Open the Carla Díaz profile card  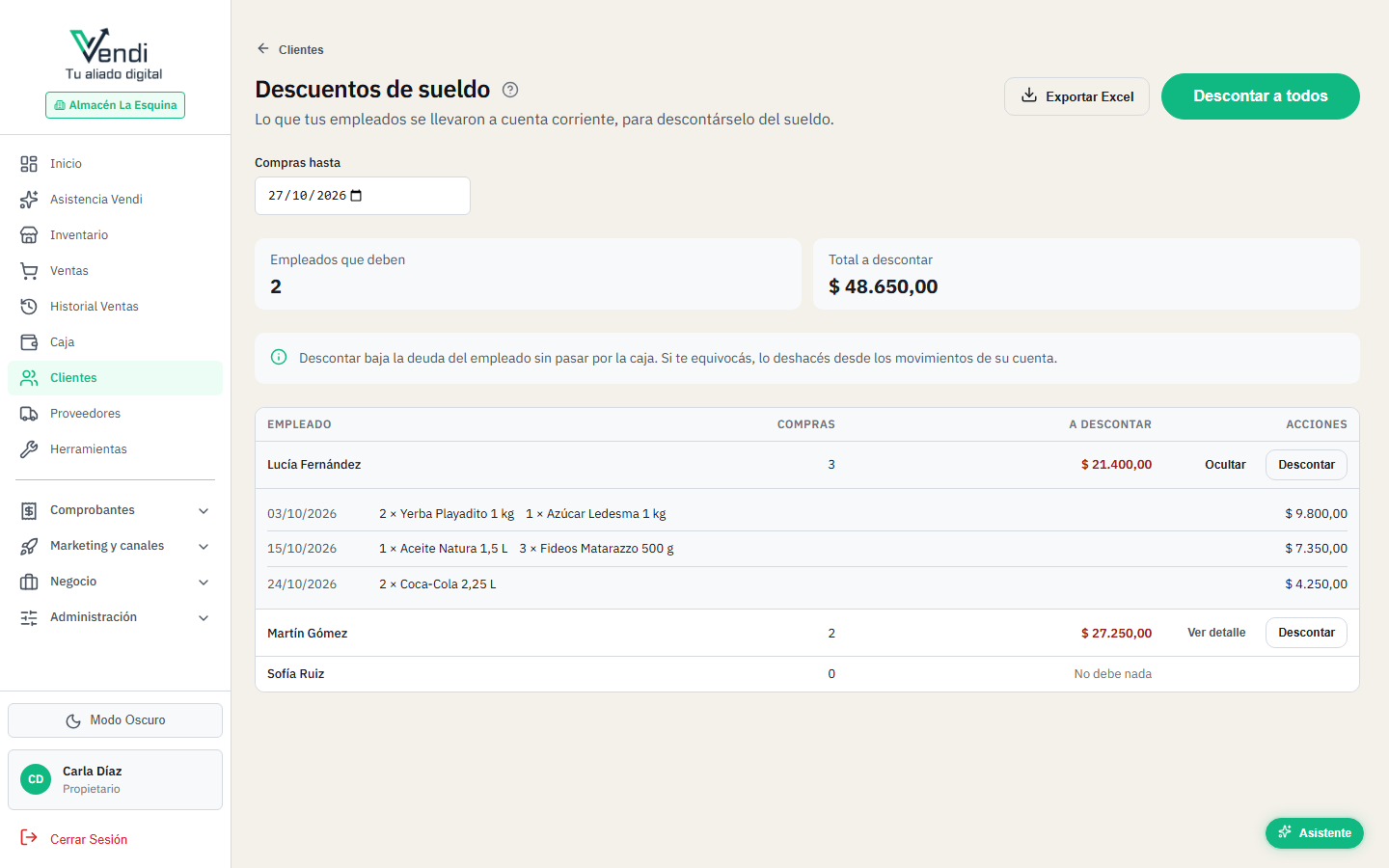pyautogui.click(x=115, y=779)
